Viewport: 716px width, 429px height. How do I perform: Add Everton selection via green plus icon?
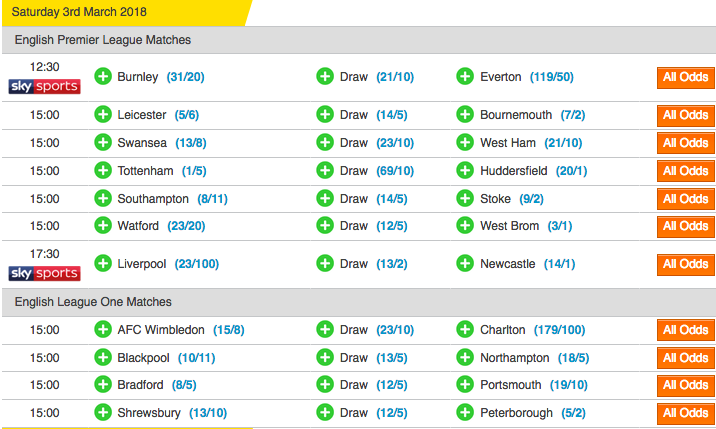tap(465, 77)
